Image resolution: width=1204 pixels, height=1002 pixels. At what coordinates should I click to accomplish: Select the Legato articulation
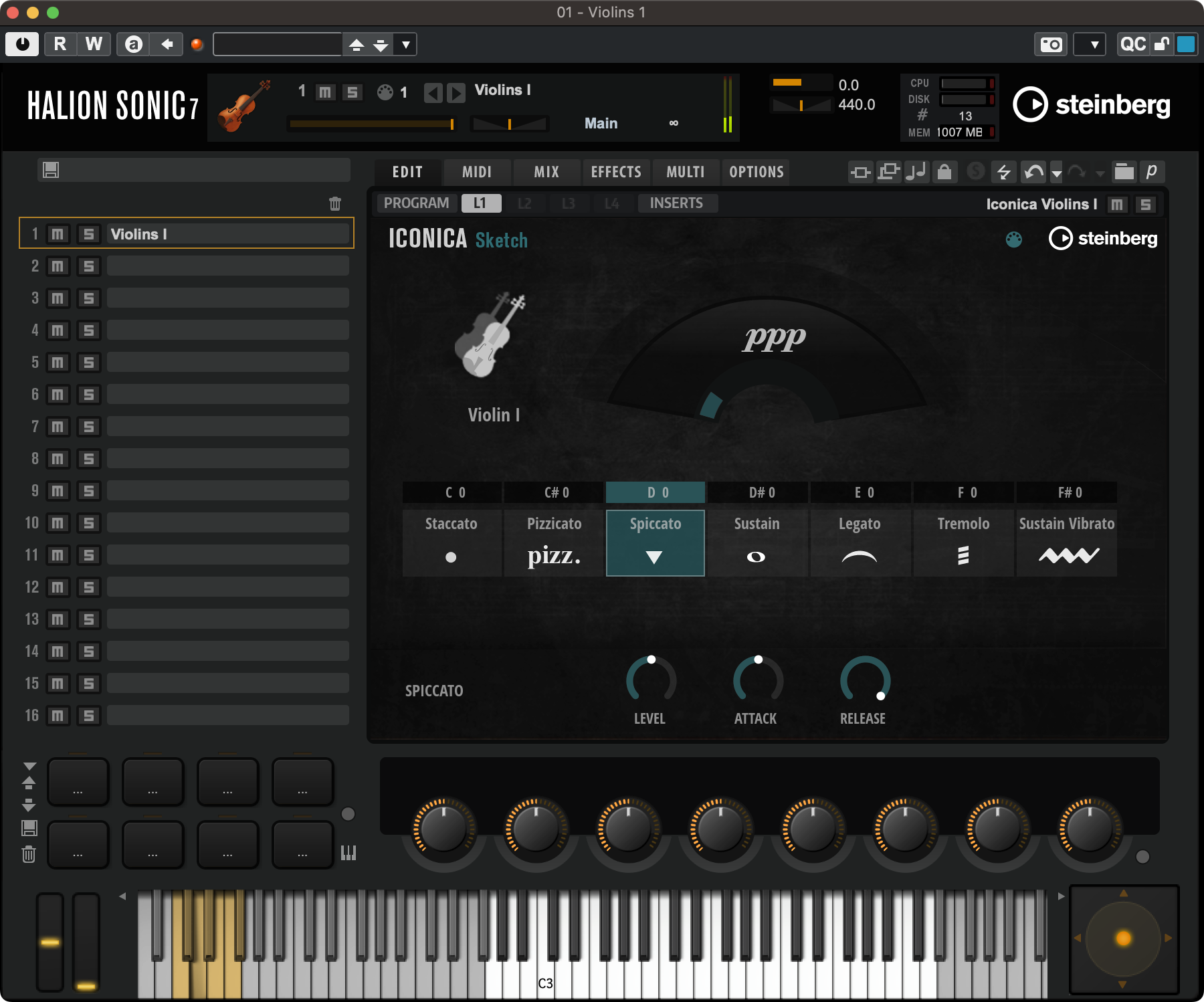(860, 542)
